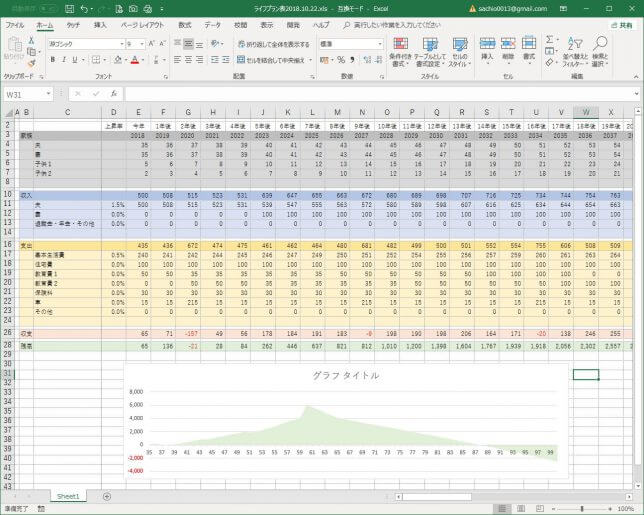Click the Delete (削除) cells icon
This screenshot has height=515, width=644.
(x=509, y=50)
